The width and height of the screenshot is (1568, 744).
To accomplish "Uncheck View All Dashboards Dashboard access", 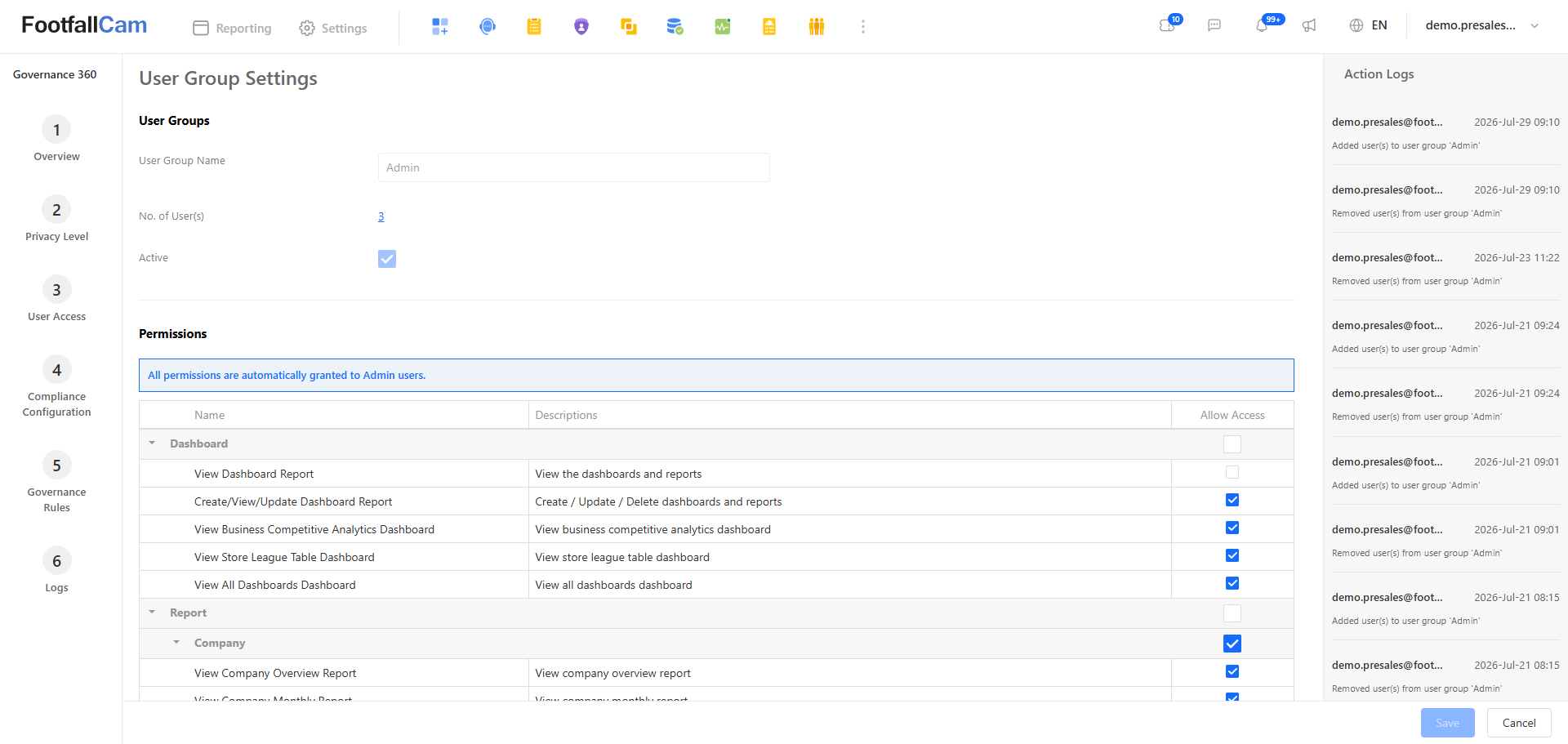I will pos(1232,583).
